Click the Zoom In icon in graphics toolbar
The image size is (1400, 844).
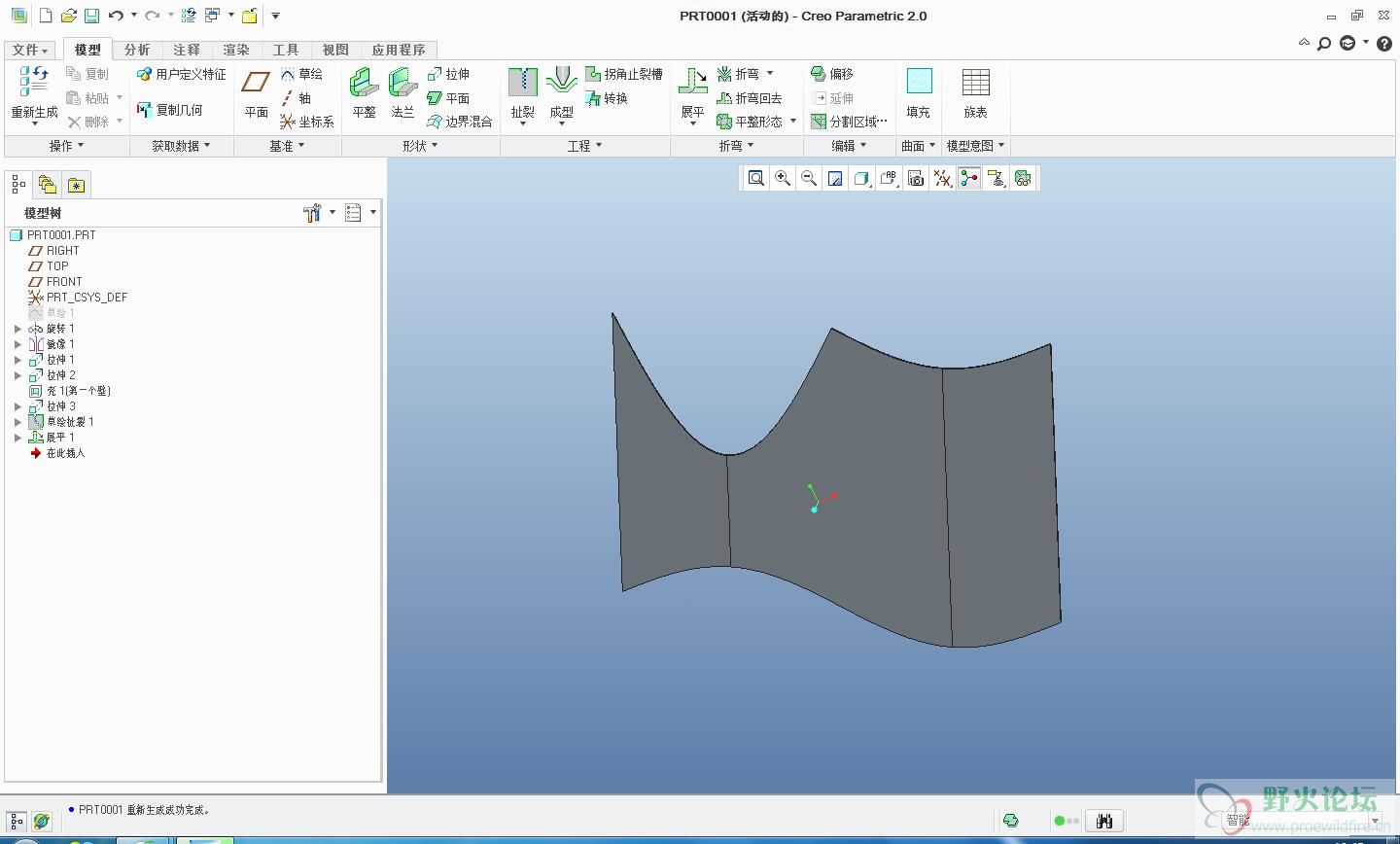(x=783, y=178)
